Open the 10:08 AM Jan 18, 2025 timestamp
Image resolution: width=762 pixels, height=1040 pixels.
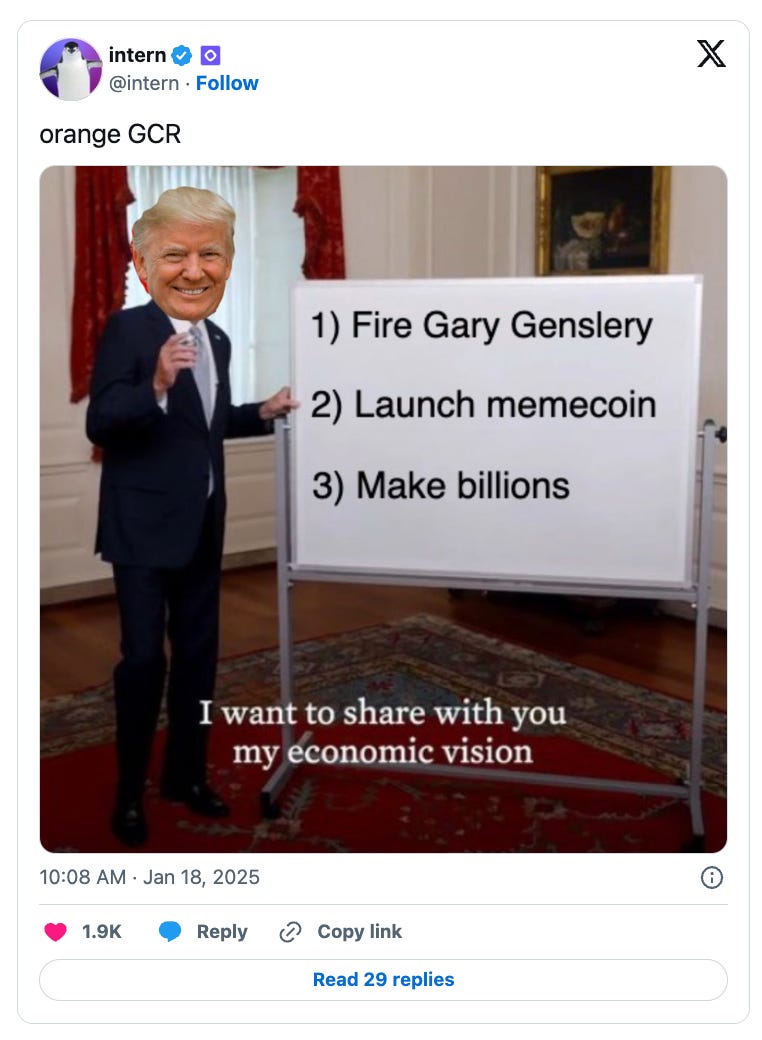point(149,877)
